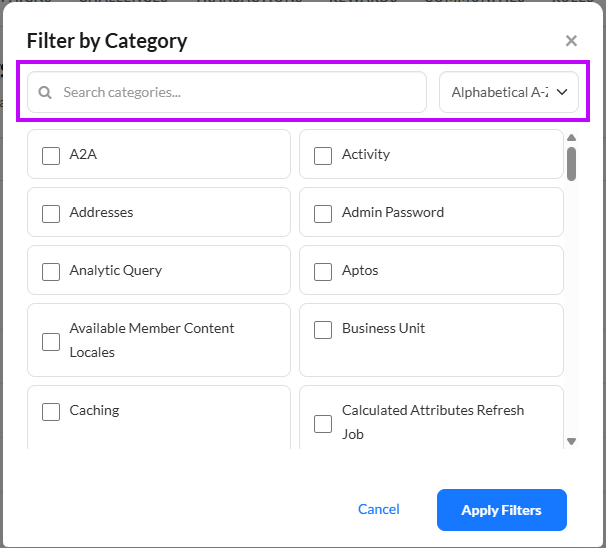
Task: Toggle the Analytic Query checkbox
Action: [x=51, y=271]
